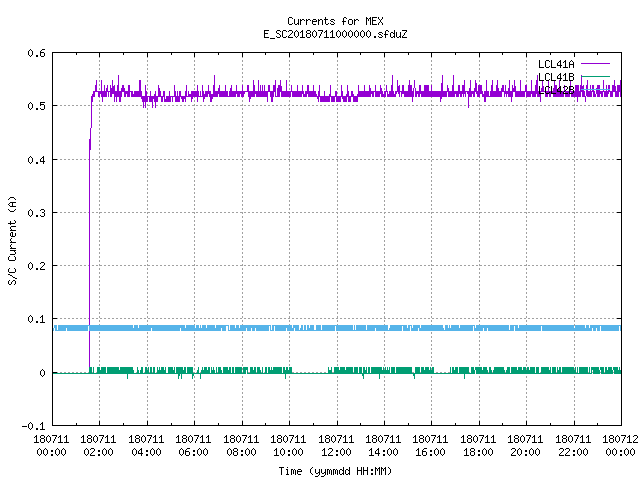This screenshot has width=640, height=480.
Task: Click the 180712 00:00 time tick label
Action: tap(620, 446)
